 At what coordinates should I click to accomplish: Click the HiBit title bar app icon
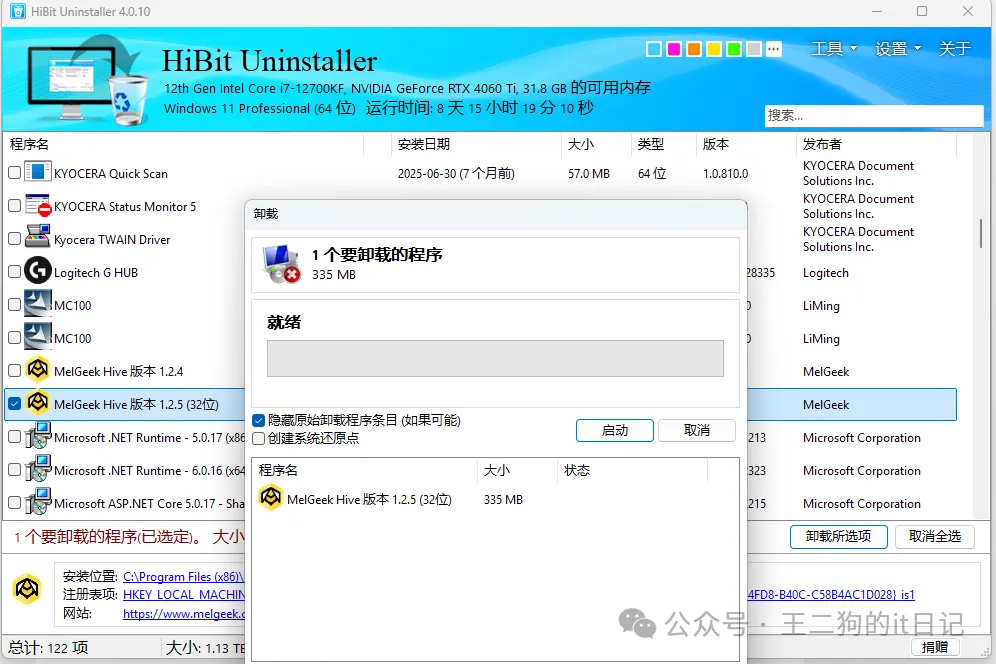click(x=18, y=11)
